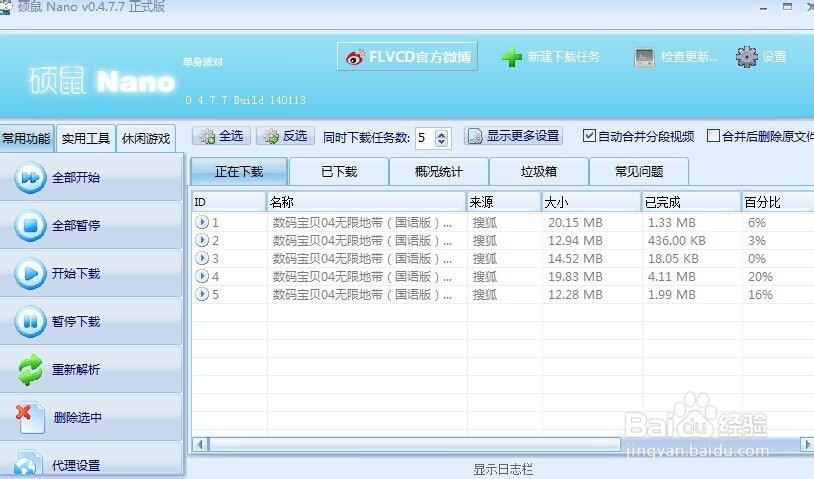
Task: Select the 休闲游戏 sidebar tab
Action: click(x=146, y=139)
